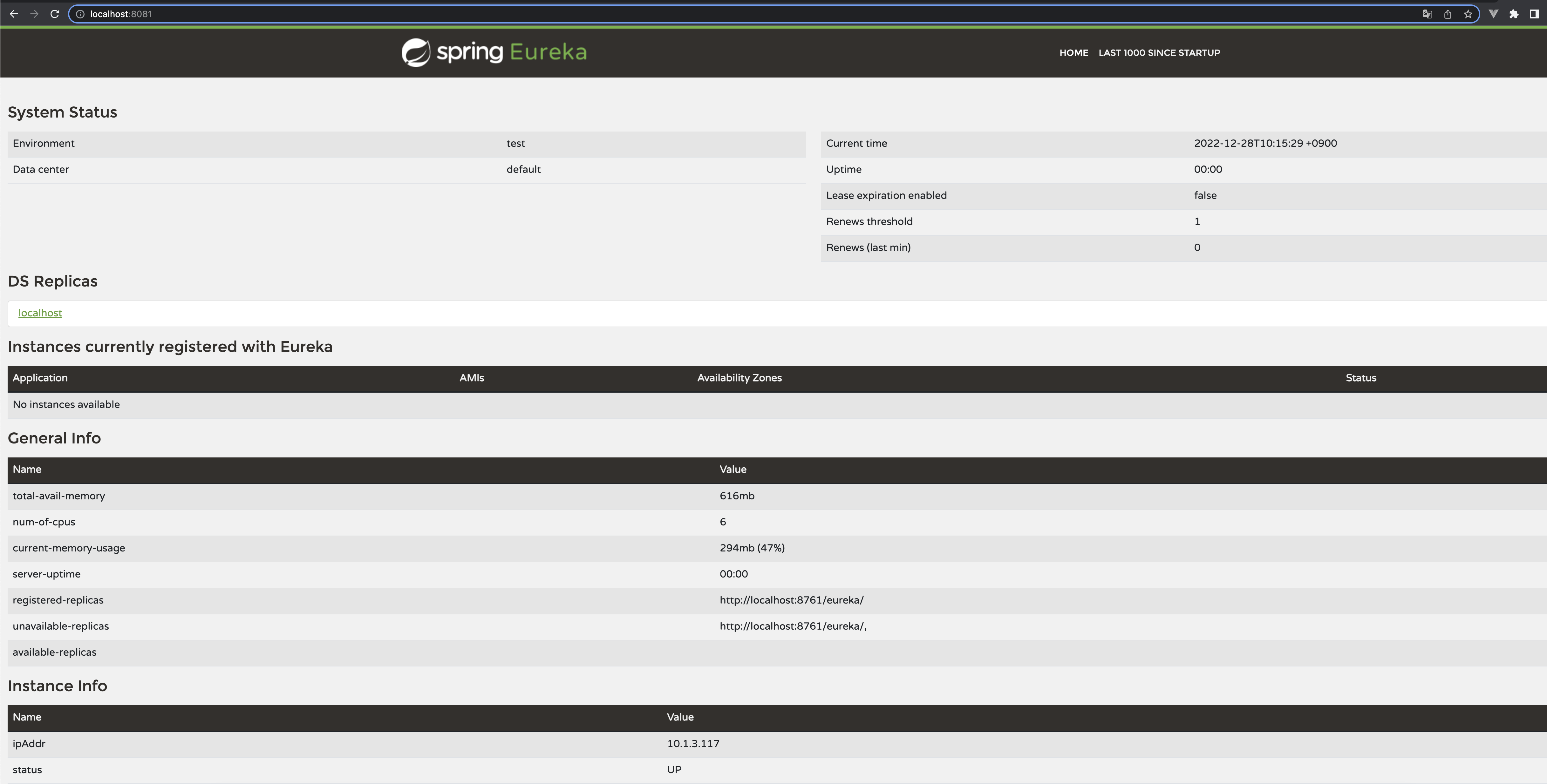Open LAST 1000 SINCE STARTUP menu item
This screenshot has width=1547, height=784.
pos(1159,53)
